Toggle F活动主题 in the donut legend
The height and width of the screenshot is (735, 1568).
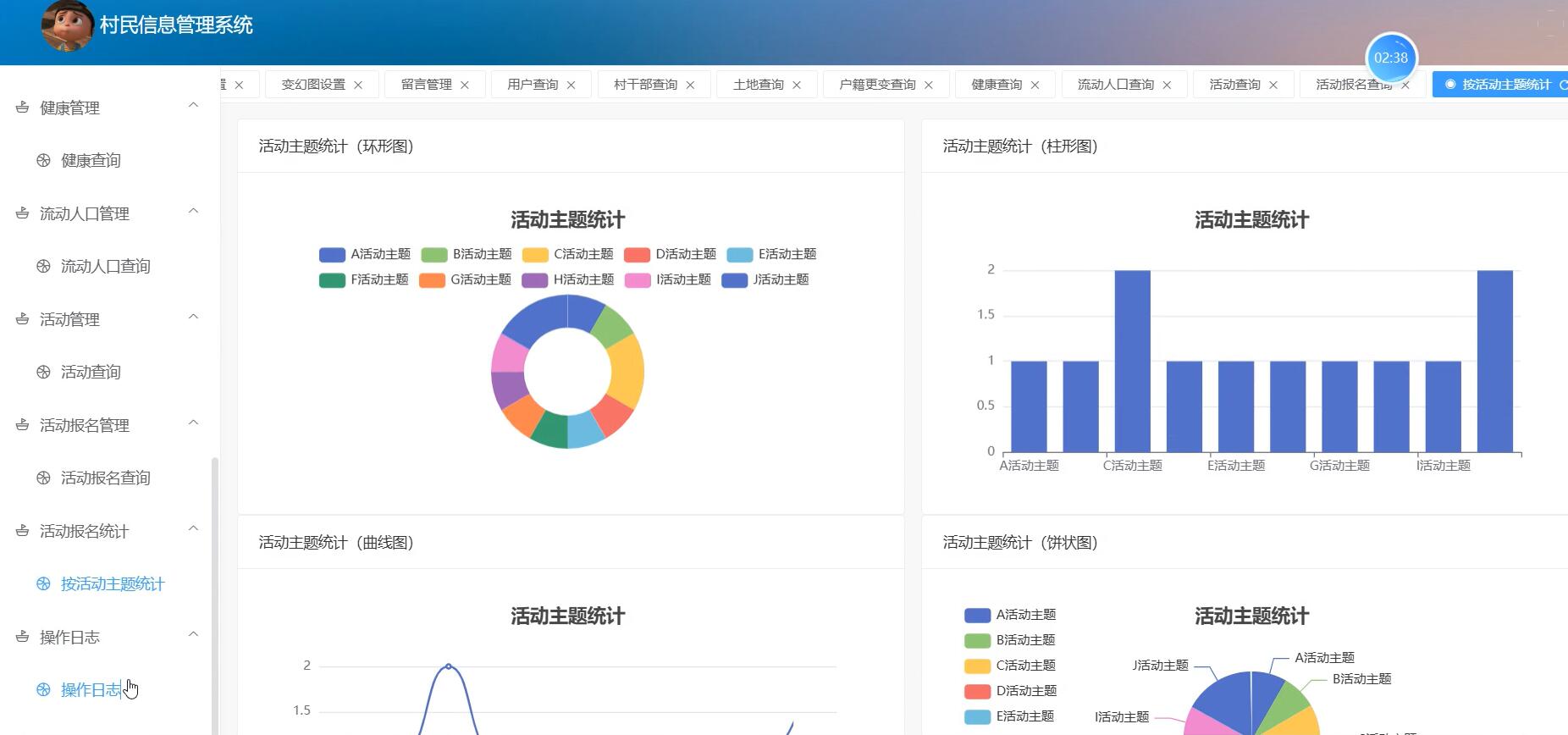[x=364, y=279]
